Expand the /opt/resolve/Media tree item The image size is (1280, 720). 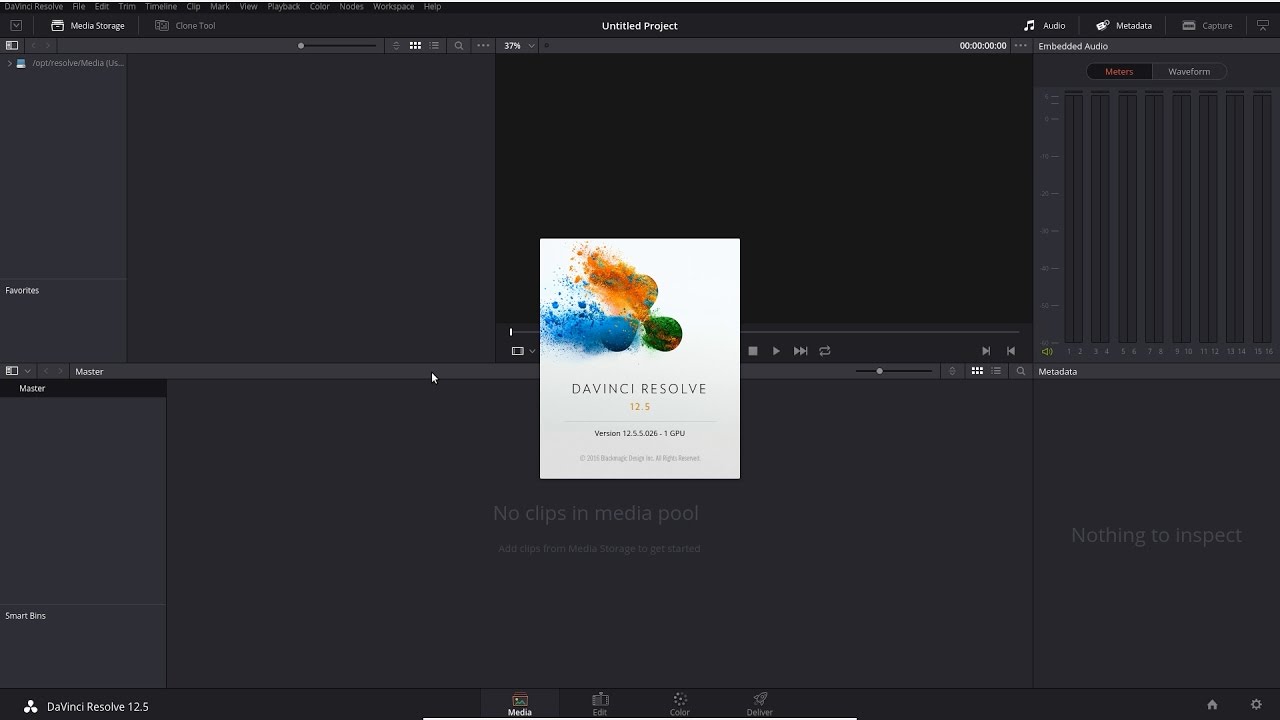click(x=10, y=63)
